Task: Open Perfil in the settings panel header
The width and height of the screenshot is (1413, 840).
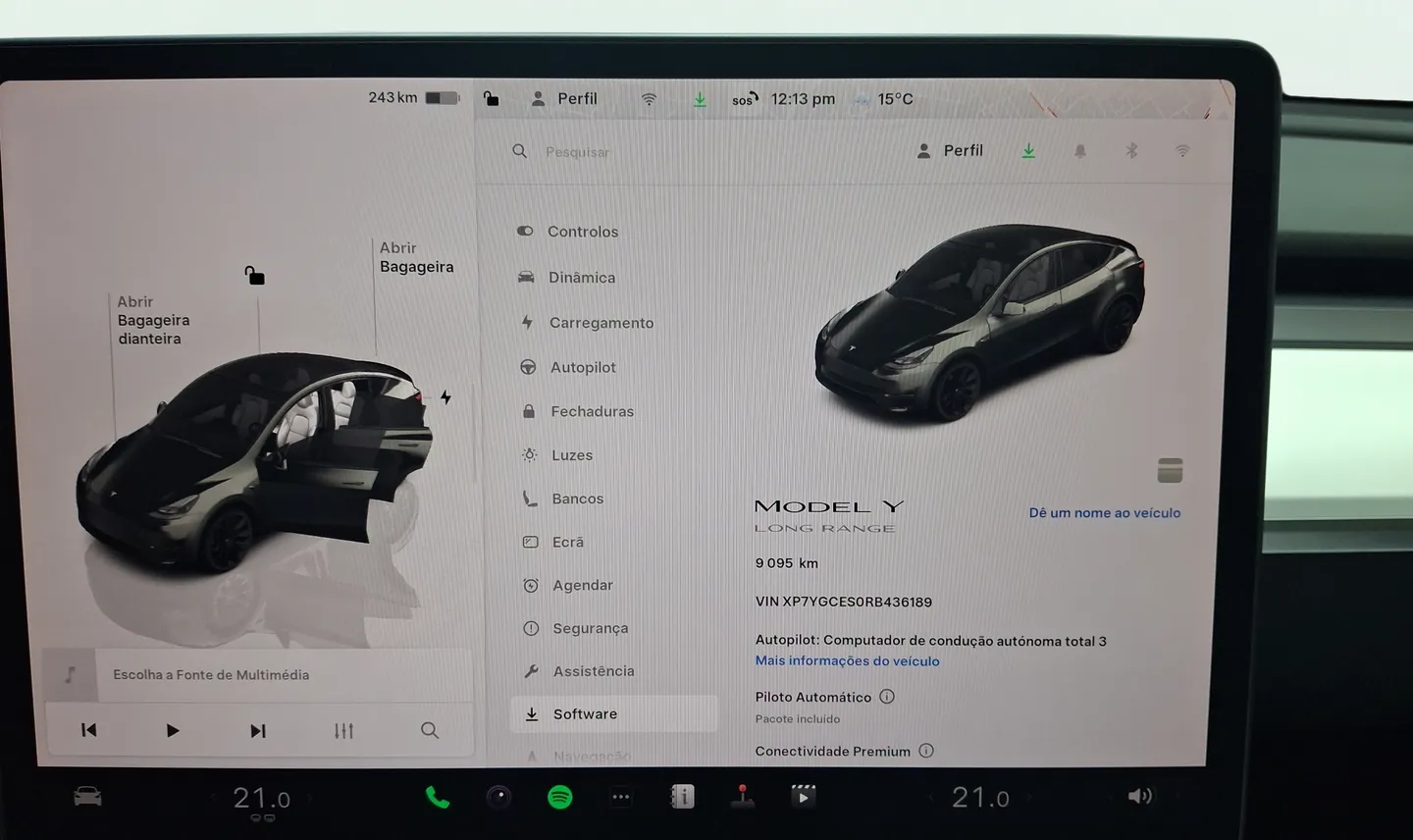Action: pos(950,150)
